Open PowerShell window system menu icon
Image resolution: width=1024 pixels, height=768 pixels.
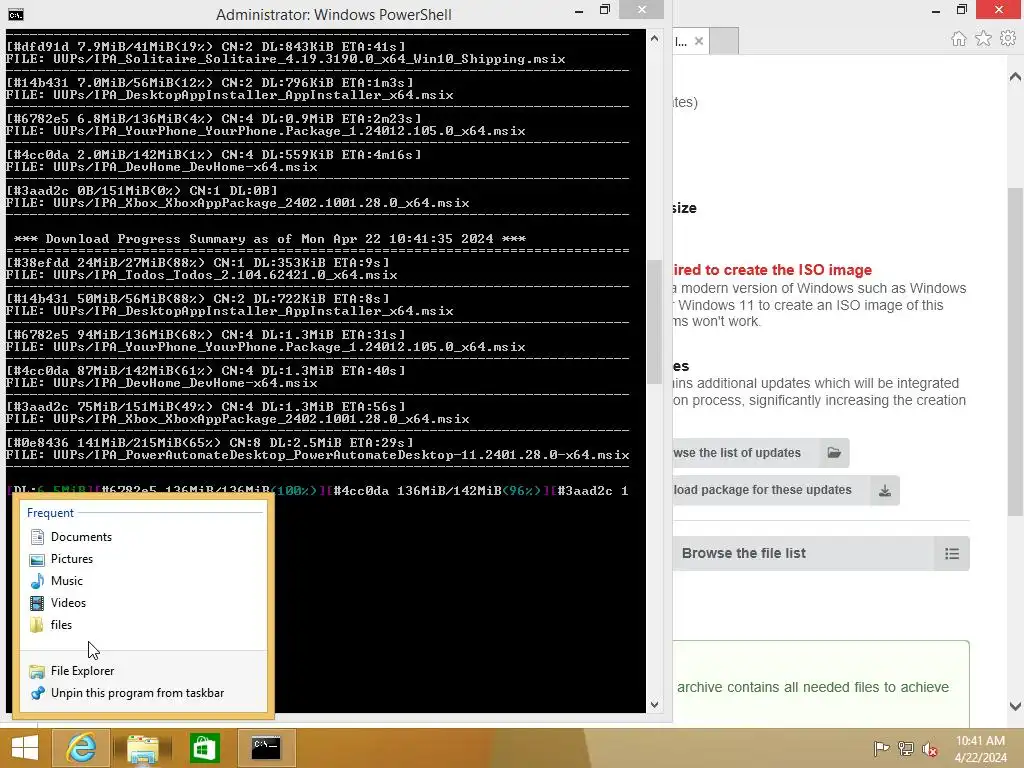click(16, 14)
